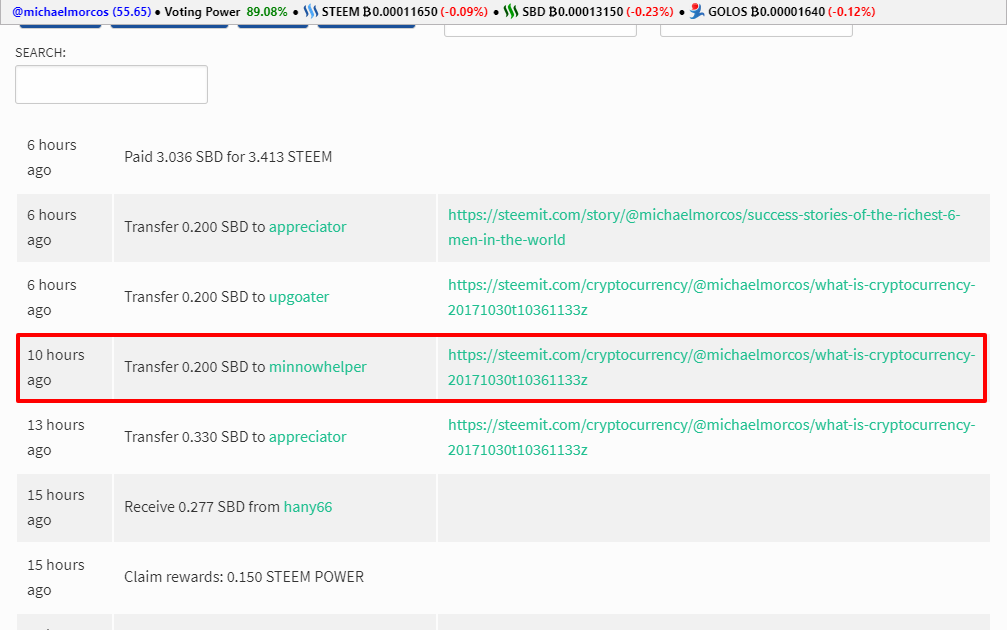Screen dimensions: 1007x630
Task: Click '15 hours ago' in hany66 row
Action: (56, 507)
